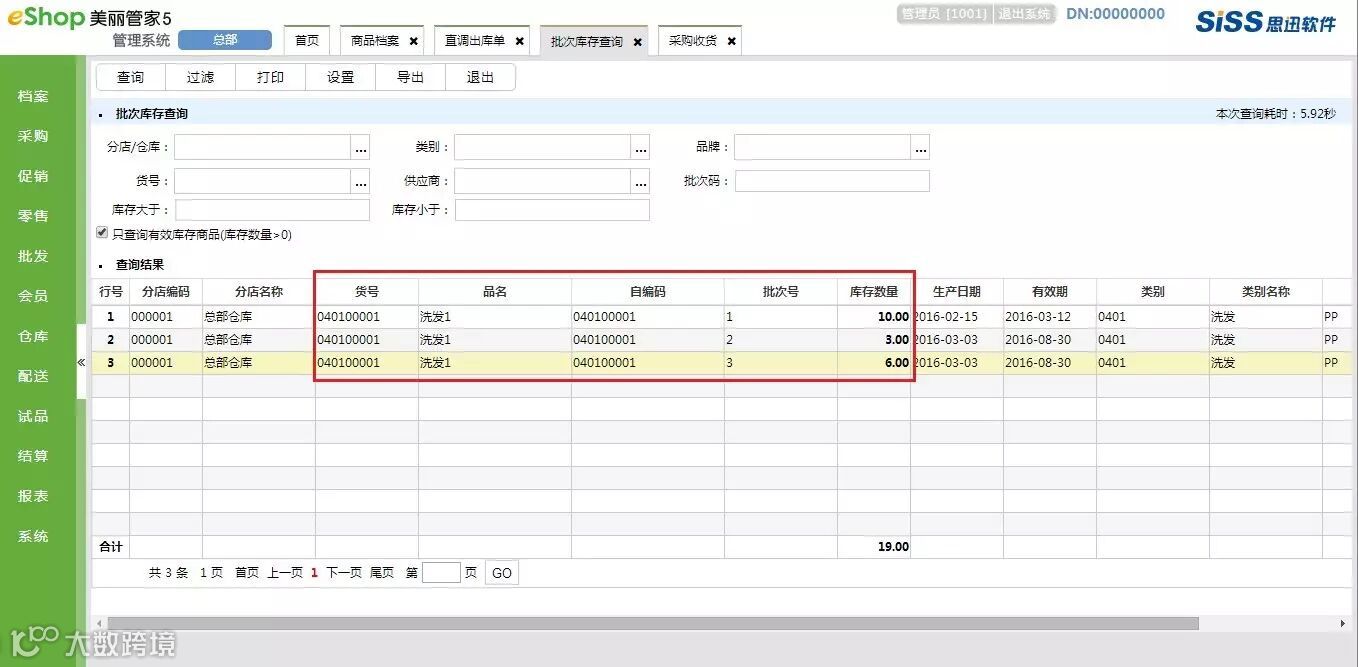The height and width of the screenshot is (667, 1358).
Task: Open 系统 in the sidebar menu
Action: click(x=33, y=536)
